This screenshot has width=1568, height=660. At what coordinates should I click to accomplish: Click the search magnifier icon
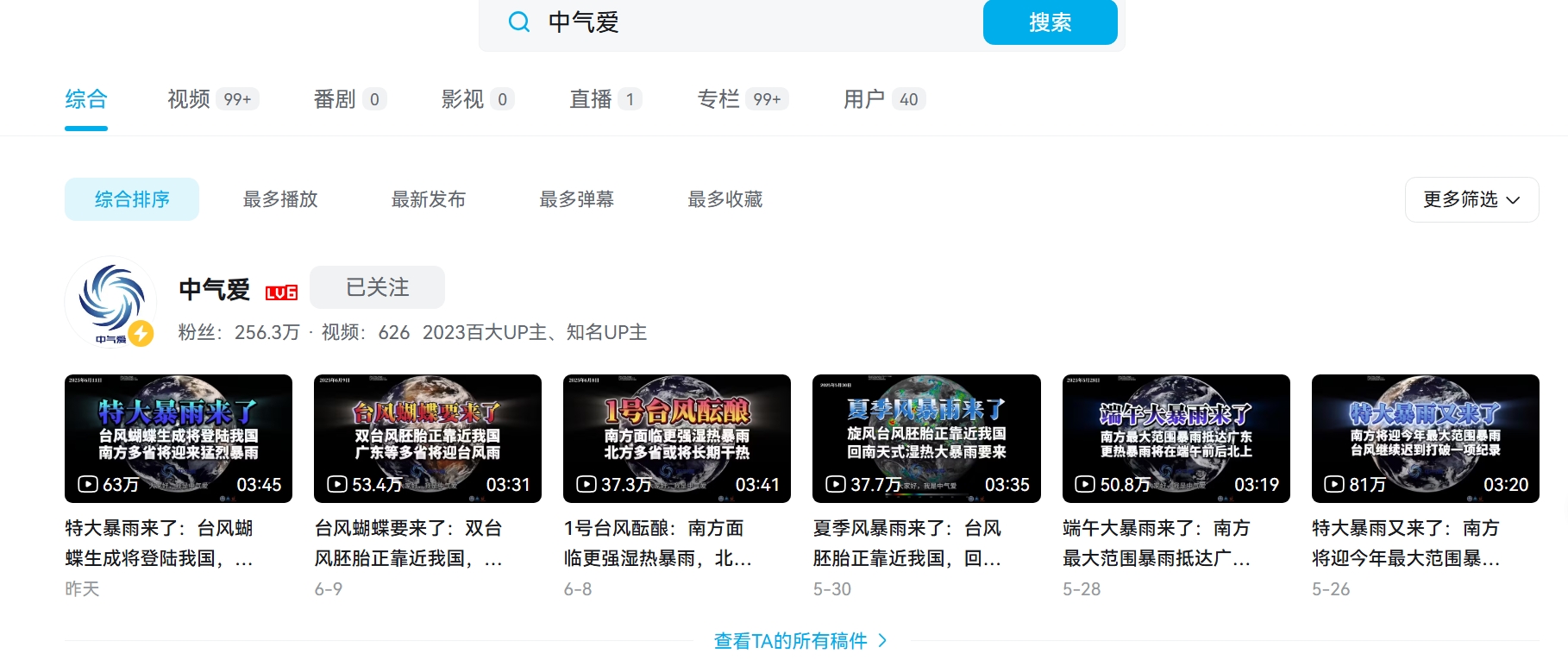coord(519,22)
